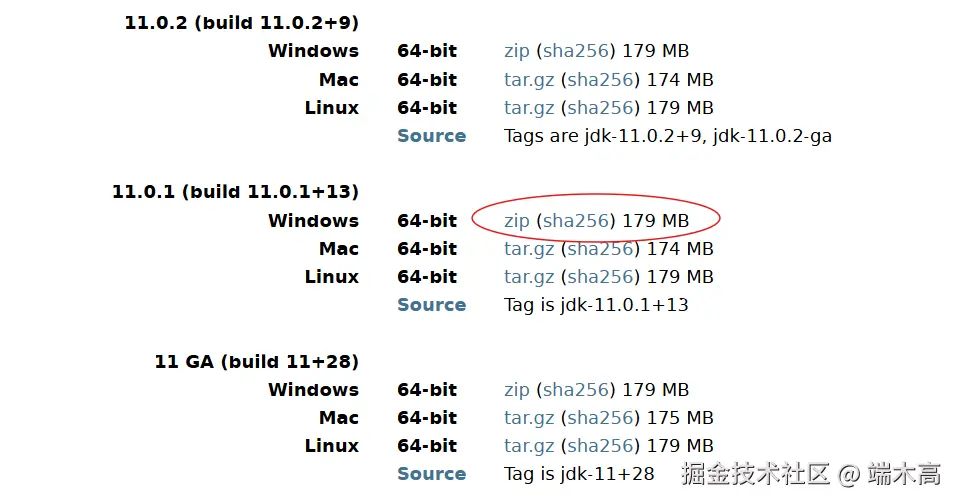Open the Source link under 11 GA
This screenshot has width=958, height=504.
coord(431,474)
